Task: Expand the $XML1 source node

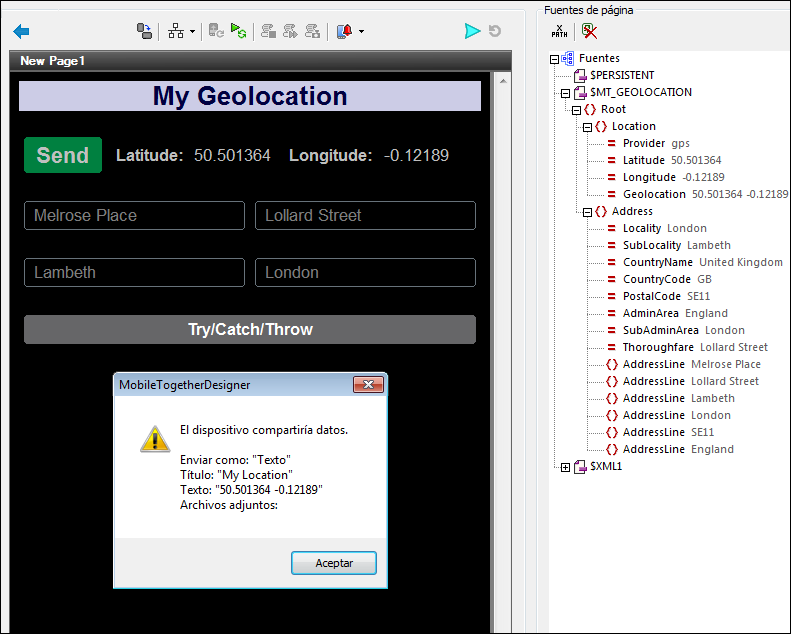Action: pyautogui.click(x=566, y=467)
